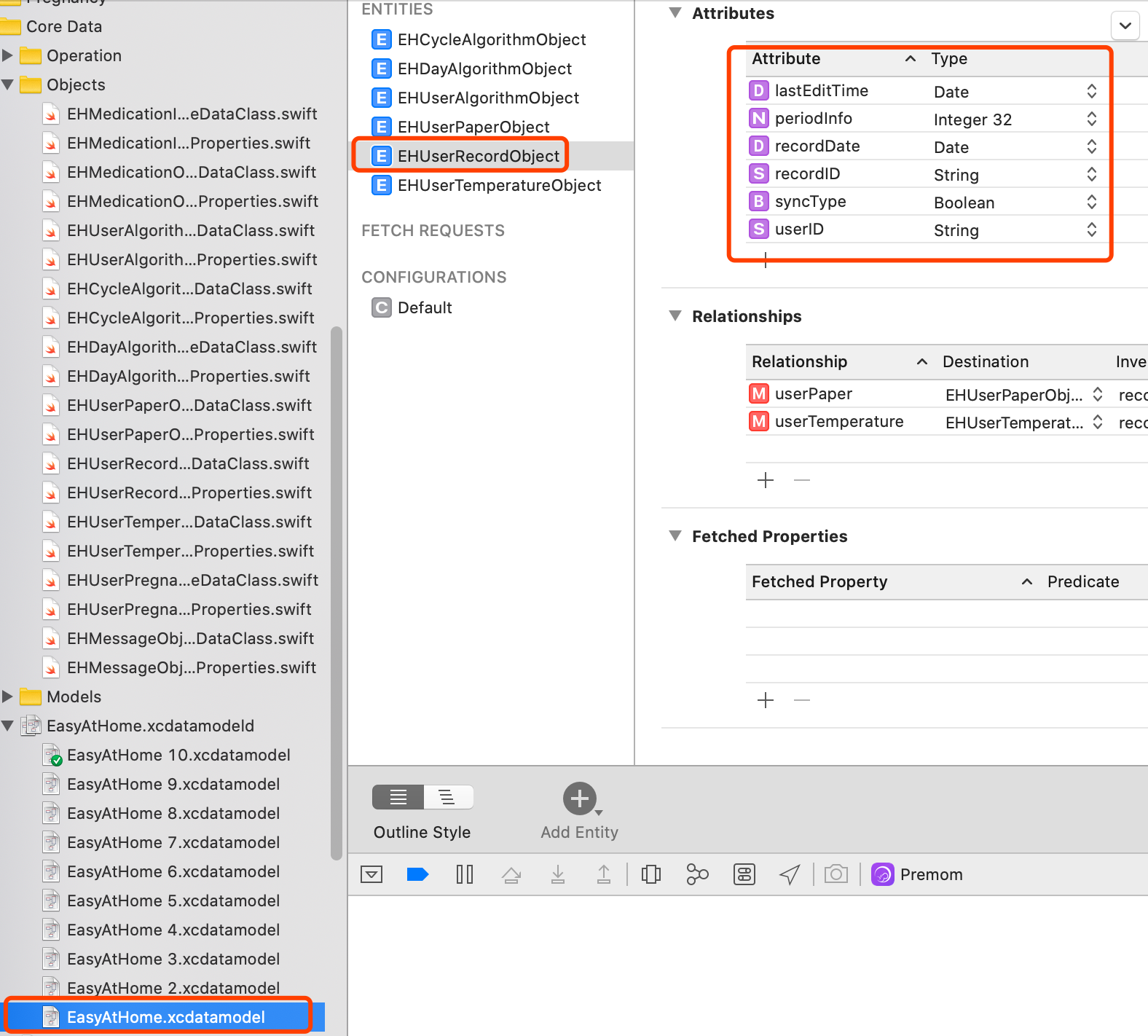Open the userID type dropdown
Screen dimensions: 1148x1036
[x=1091, y=229]
